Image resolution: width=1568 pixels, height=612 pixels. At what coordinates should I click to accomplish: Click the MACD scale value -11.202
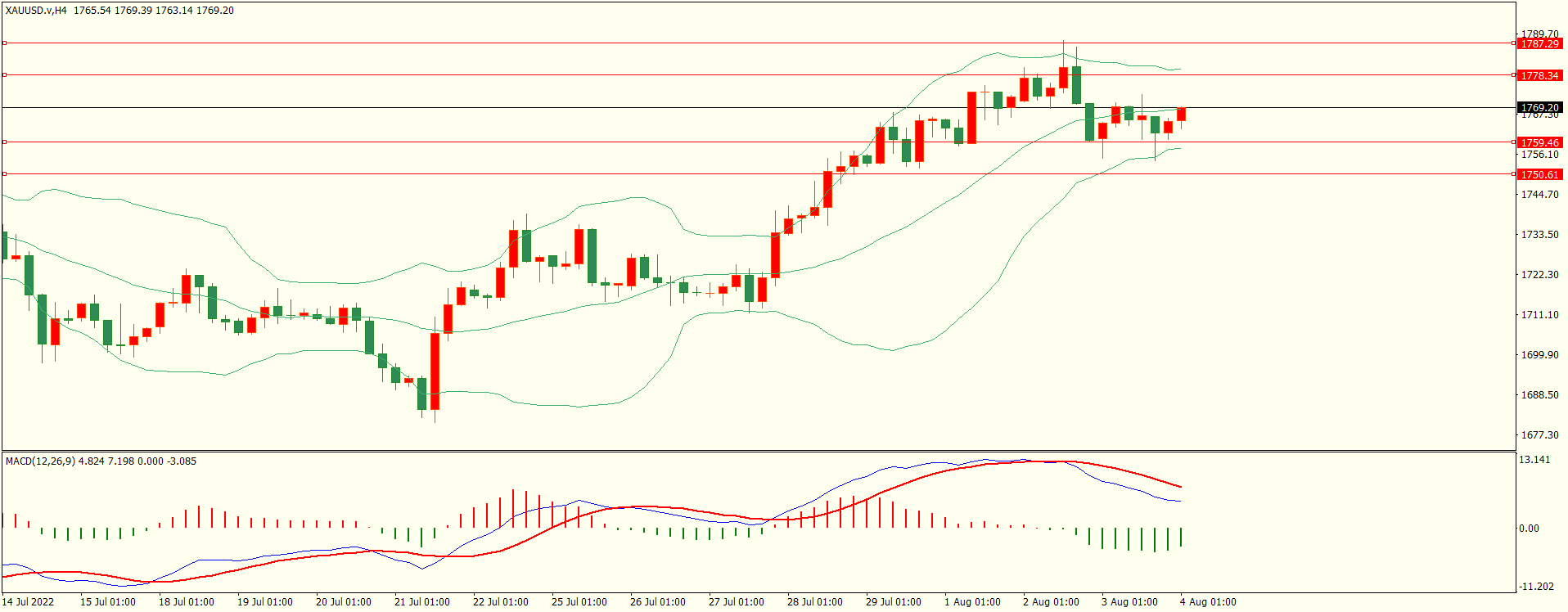click(1536, 587)
